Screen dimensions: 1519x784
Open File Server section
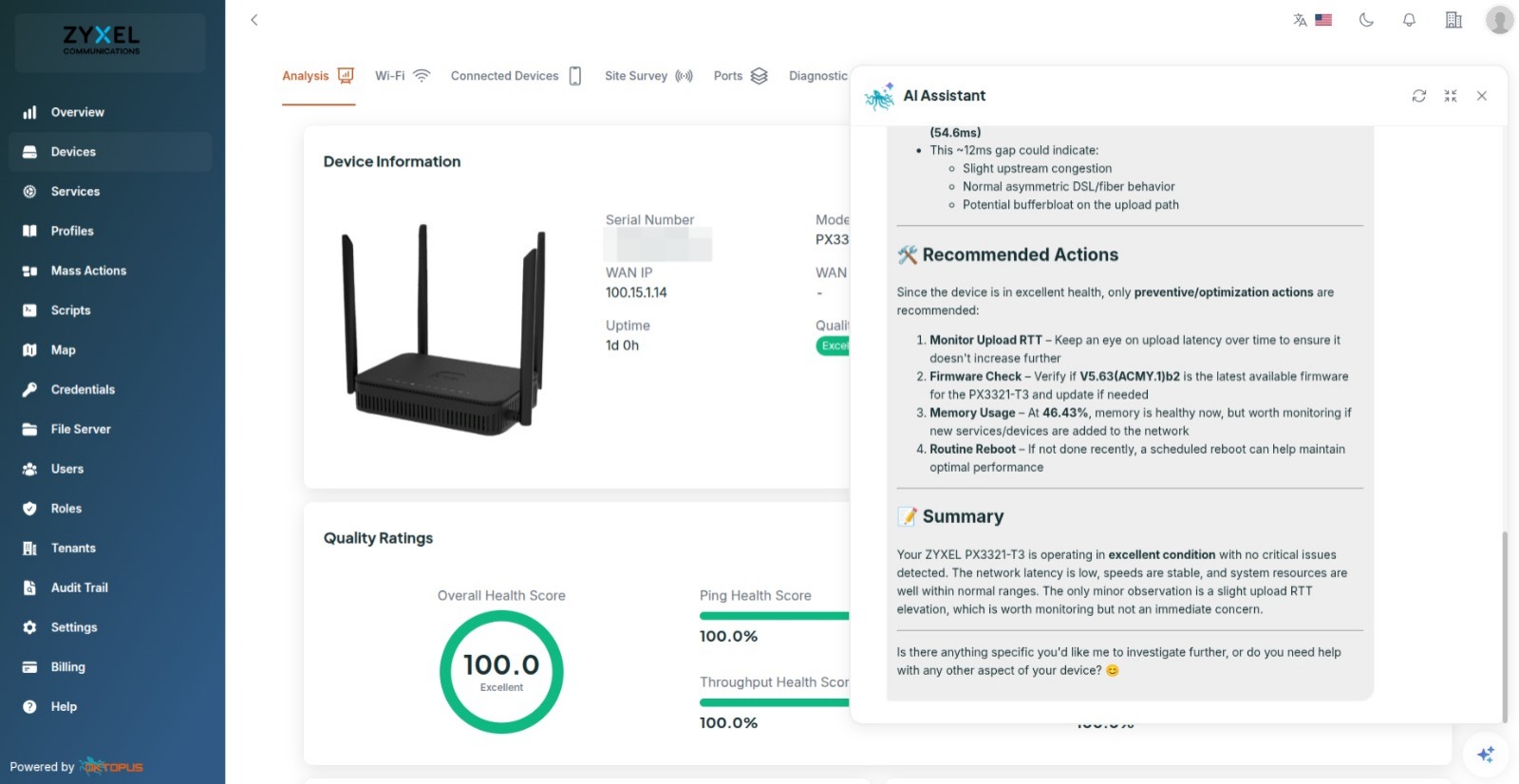pyautogui.click(x=110, y=429)
